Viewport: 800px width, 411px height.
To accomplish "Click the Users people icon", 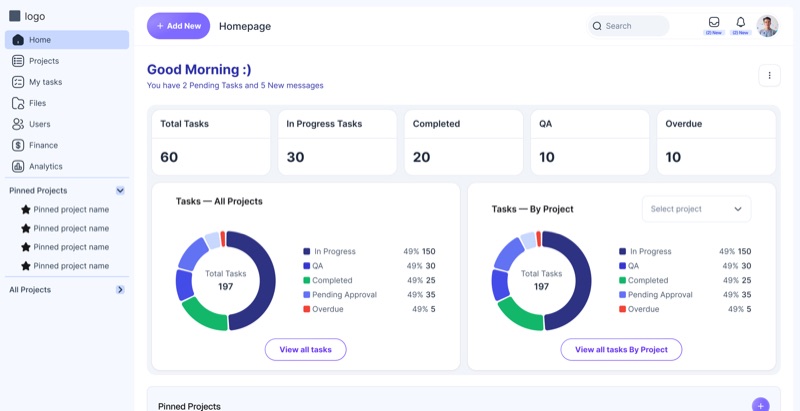I will [18, 124].
